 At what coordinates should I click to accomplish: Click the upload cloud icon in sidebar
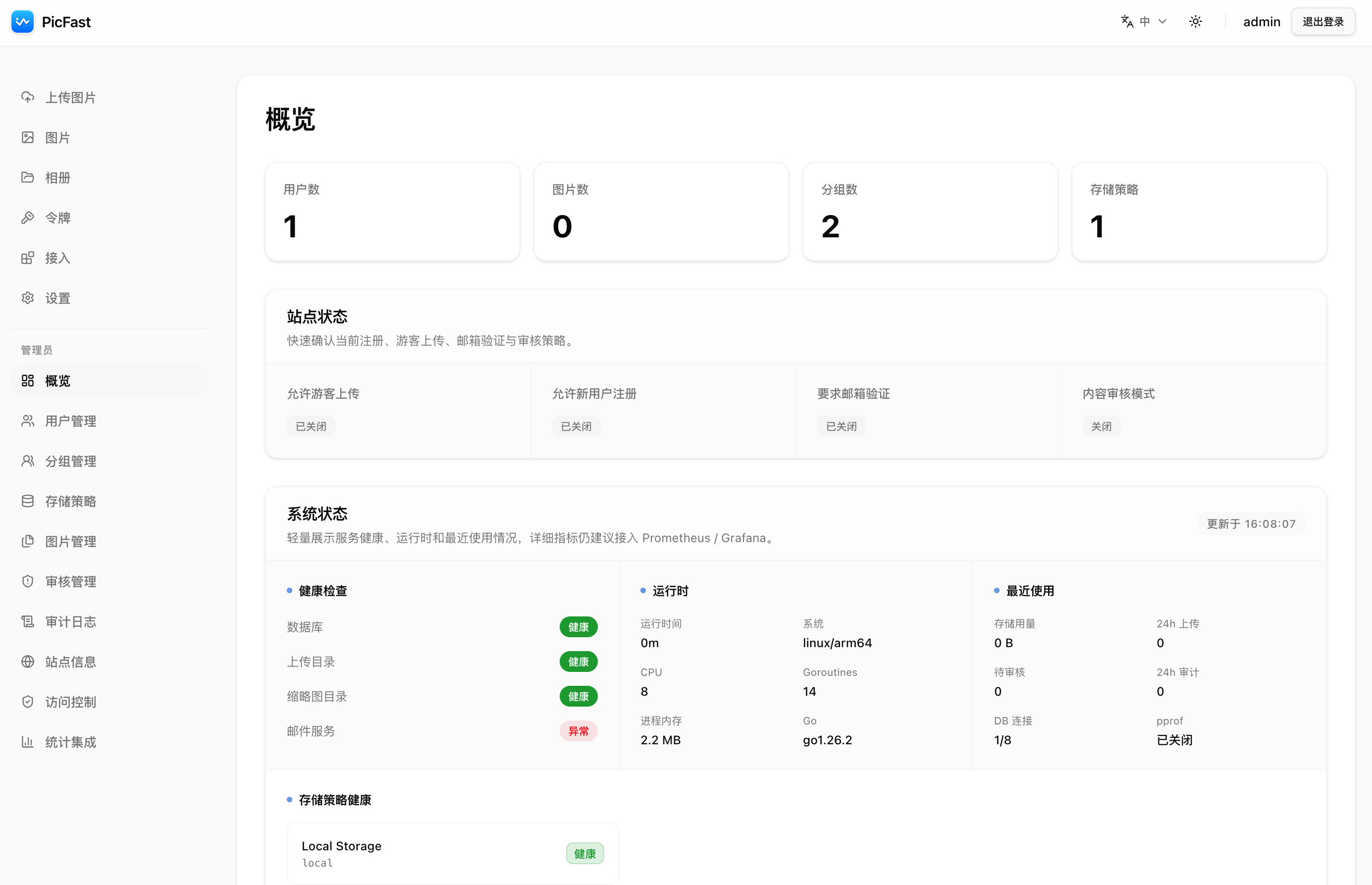pos(28,97)
